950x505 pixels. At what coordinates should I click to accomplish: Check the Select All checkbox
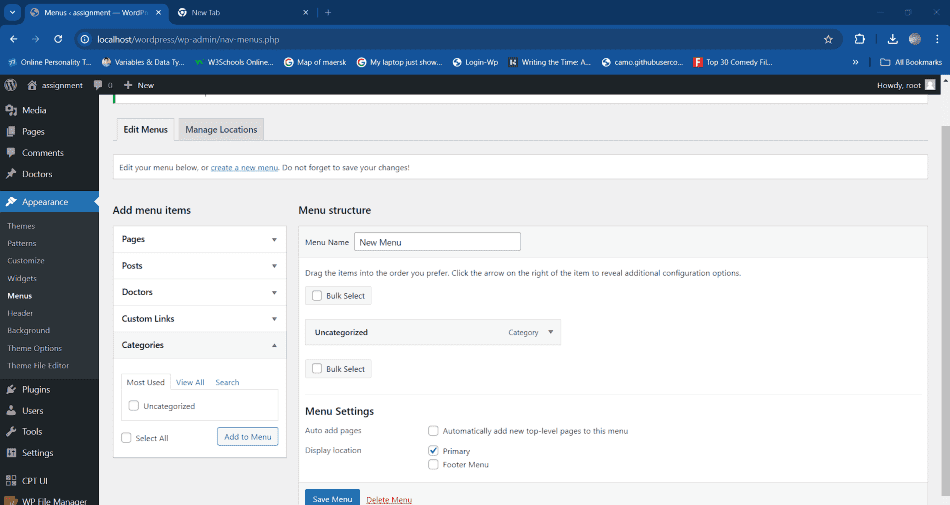click(126, 438)
